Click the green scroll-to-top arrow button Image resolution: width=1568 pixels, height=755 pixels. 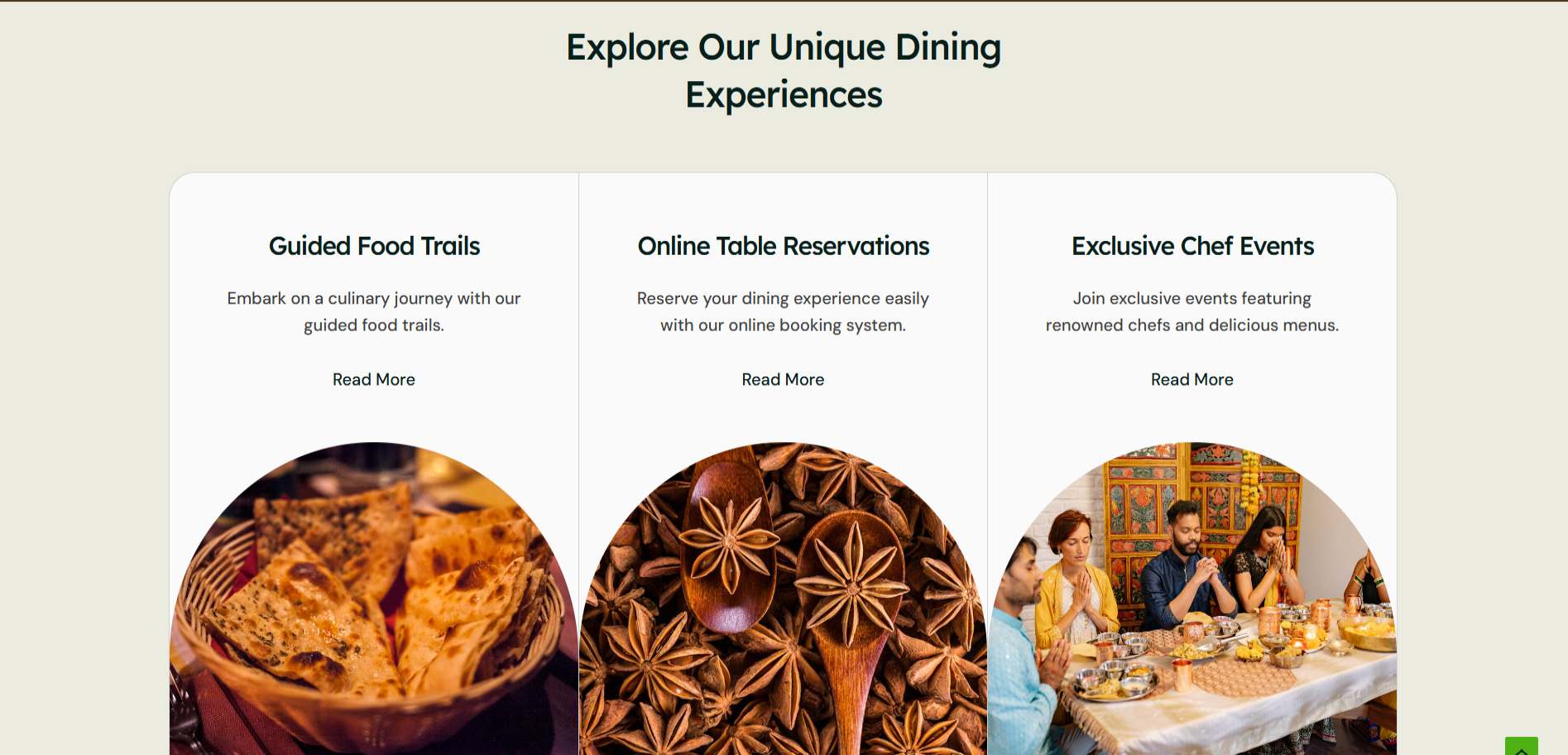tap(1521, 746)
